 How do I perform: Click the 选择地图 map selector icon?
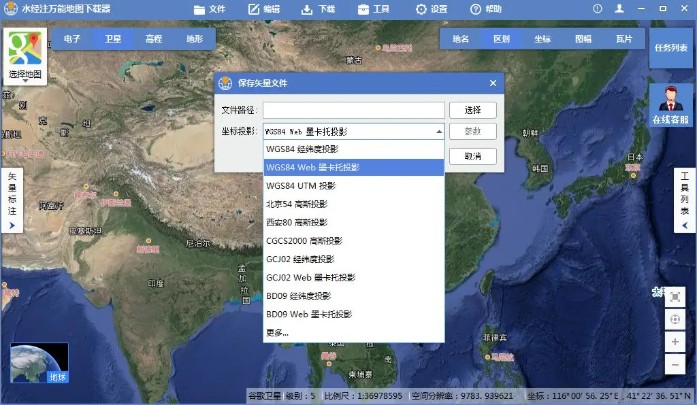coord(24,56)
